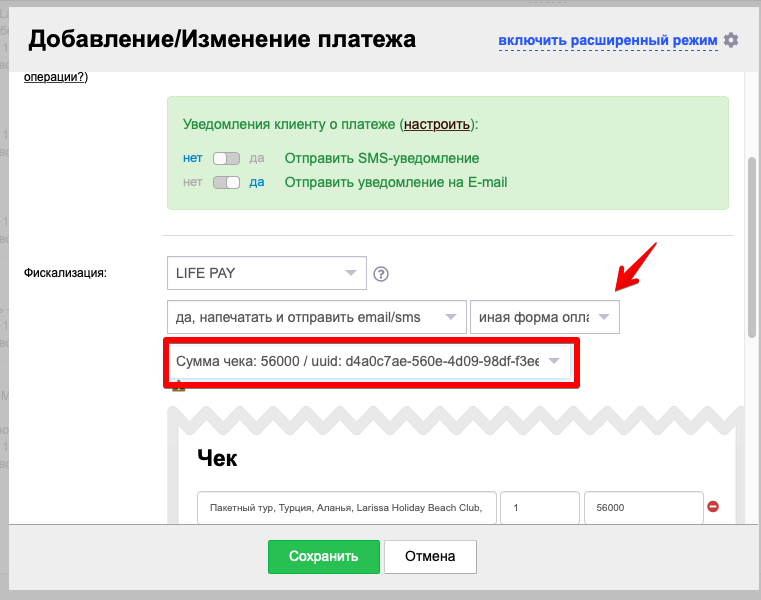Click the receipt price field showing 56000
Image resolution: width=761 pixels, height=600 pixels.
click(644, 508)
